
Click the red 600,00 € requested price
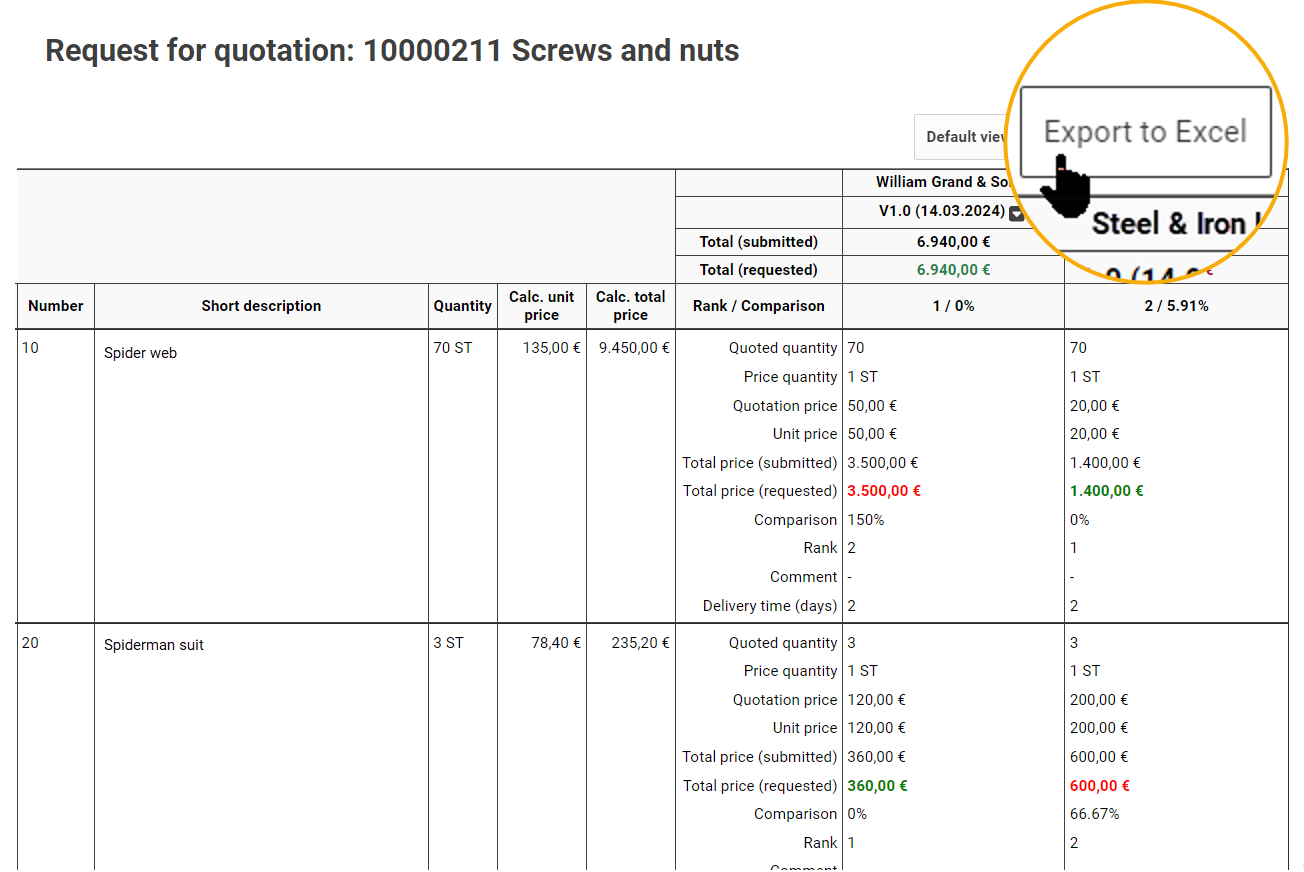tap(1101, 786)
